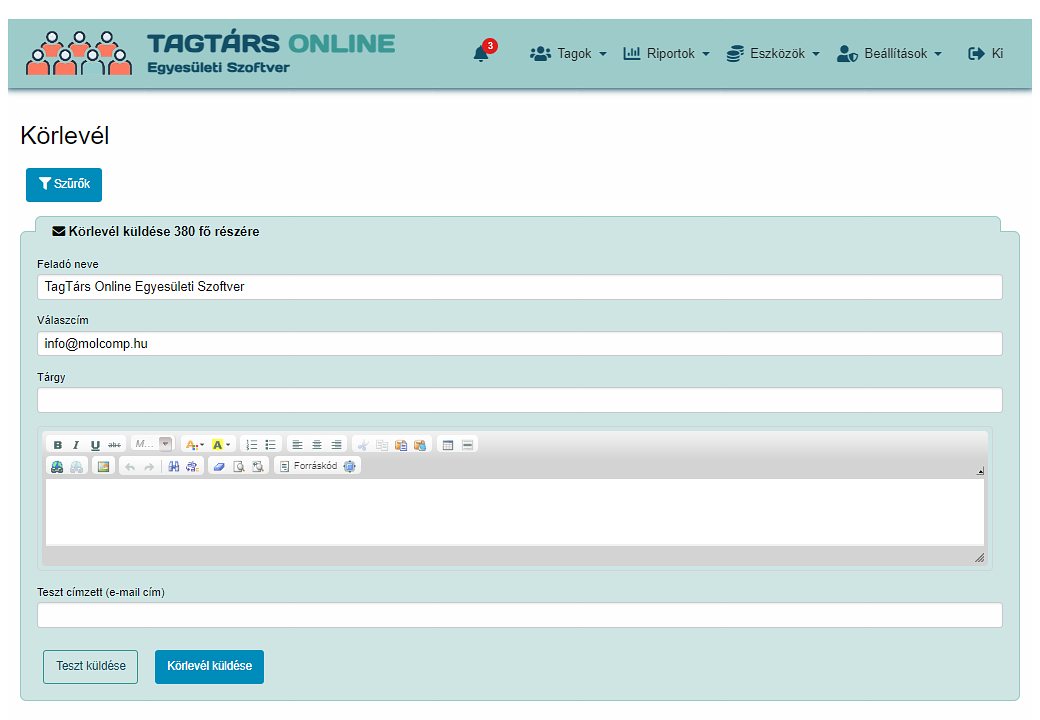Maximize the editor with the fullscreen icon

point(350,466)
